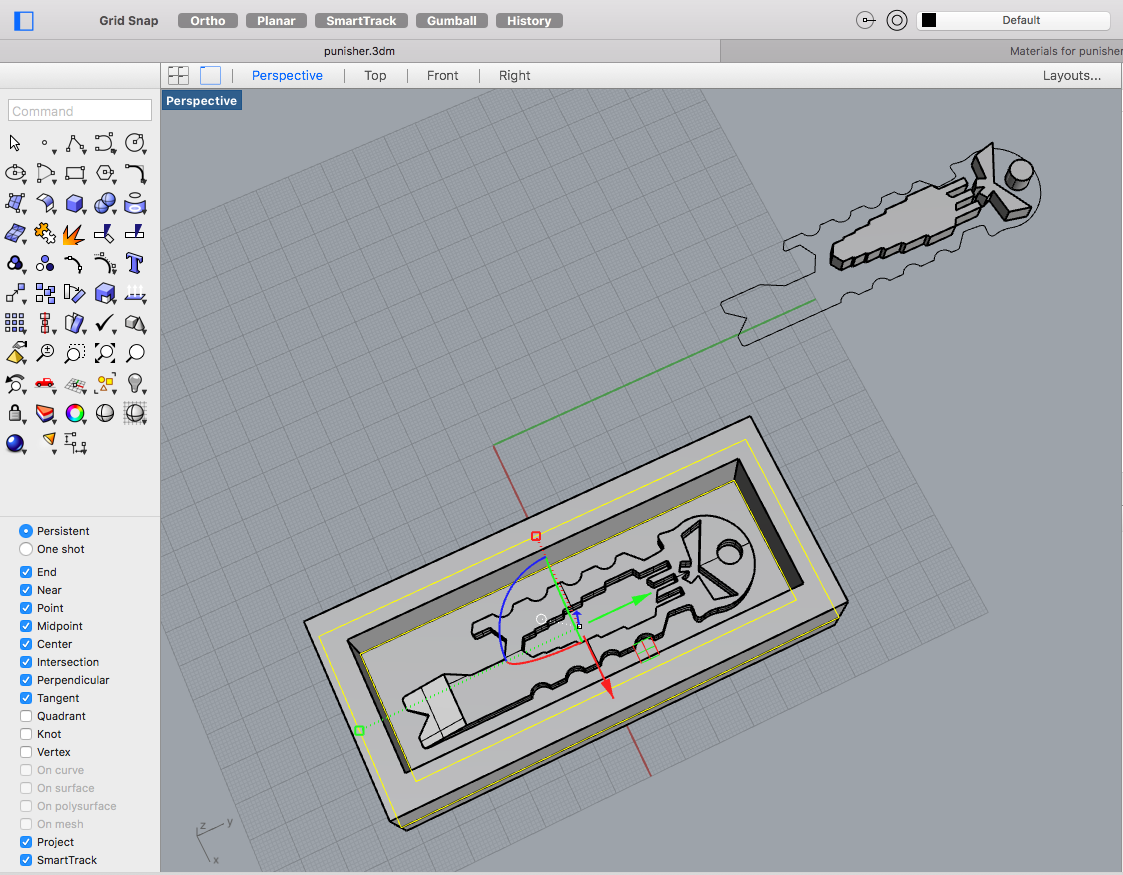Screen dimensions: 1123x875
Task: Toggle the left sidebar panel icon
Action: (x=24, y=21)
